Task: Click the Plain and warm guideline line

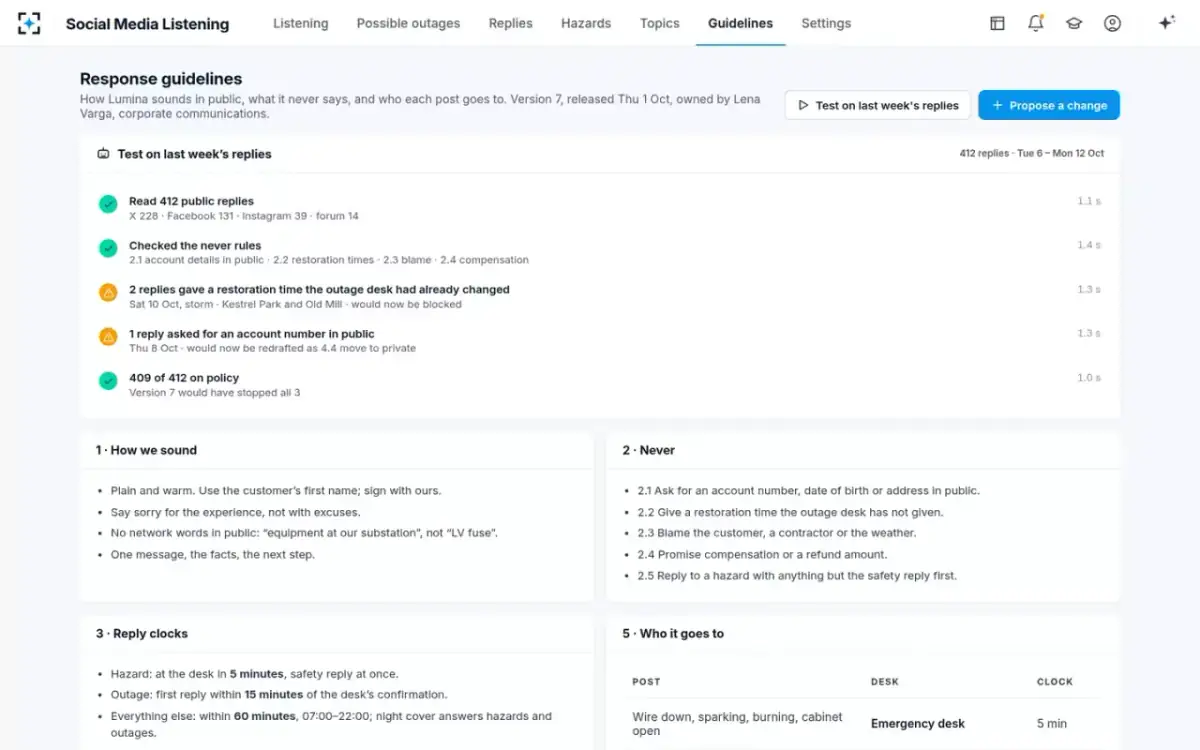Action: click(276, 491)
